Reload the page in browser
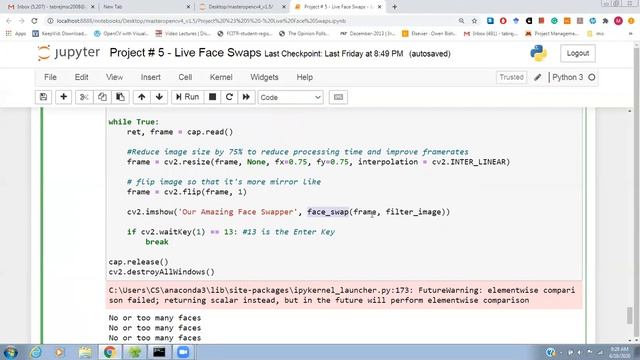Image resolution: width=640 pixels, height=360 pixels. click(34, 21)
